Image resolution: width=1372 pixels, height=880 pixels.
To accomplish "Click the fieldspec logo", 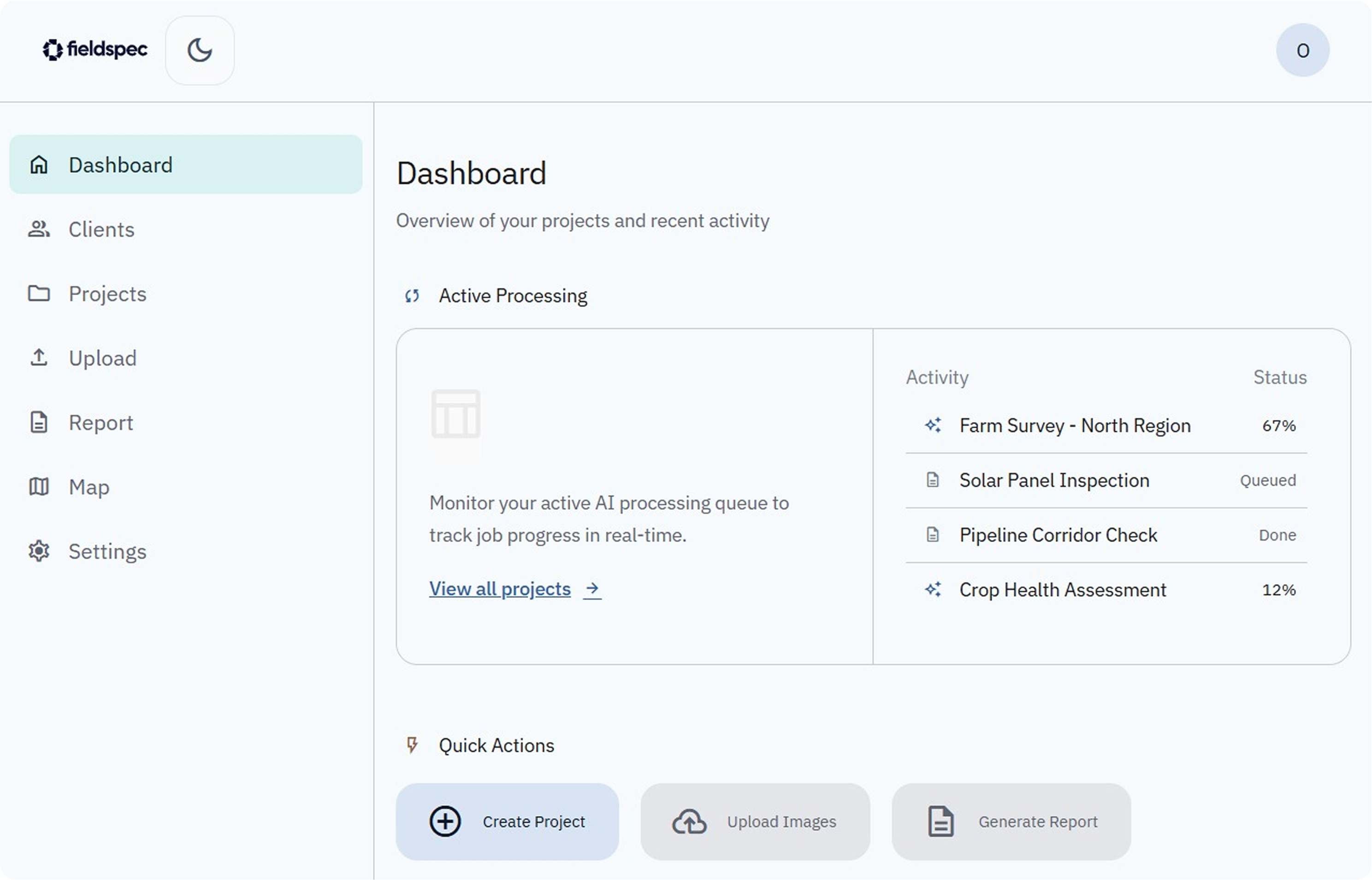I will [x=95, y=50].
